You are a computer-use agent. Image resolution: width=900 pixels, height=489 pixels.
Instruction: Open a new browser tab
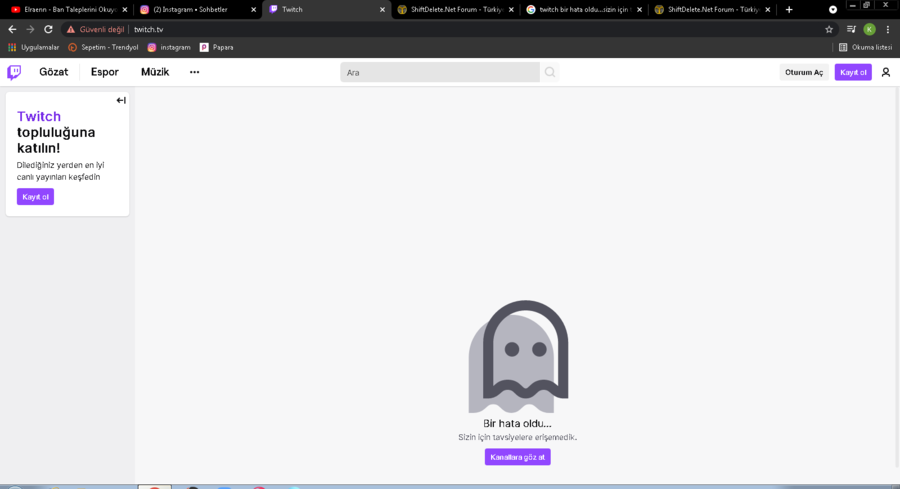click(x=789, y=10)
